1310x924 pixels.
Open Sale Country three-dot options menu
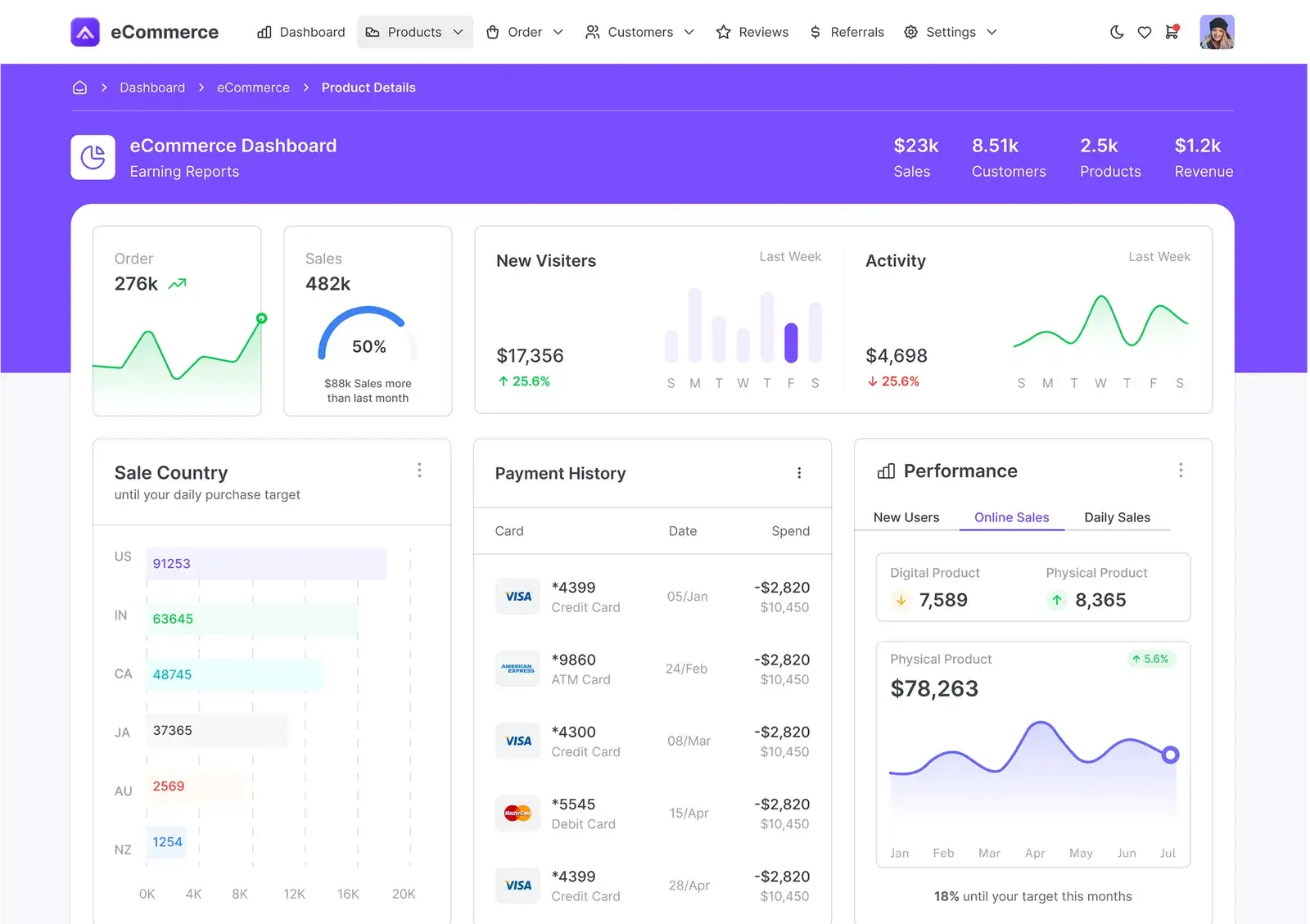click(419, 471)
